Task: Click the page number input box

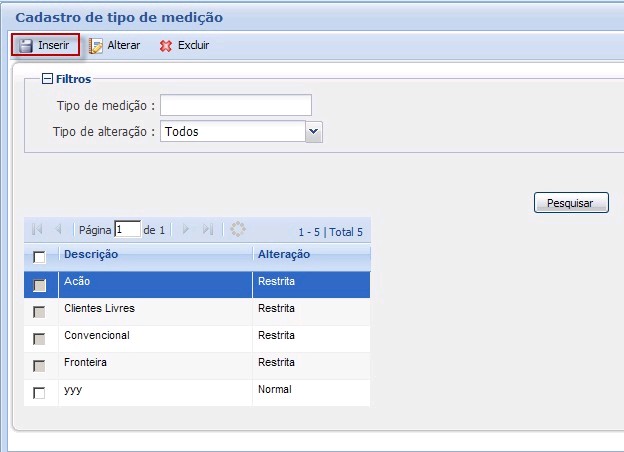Action: pos(127,230)
